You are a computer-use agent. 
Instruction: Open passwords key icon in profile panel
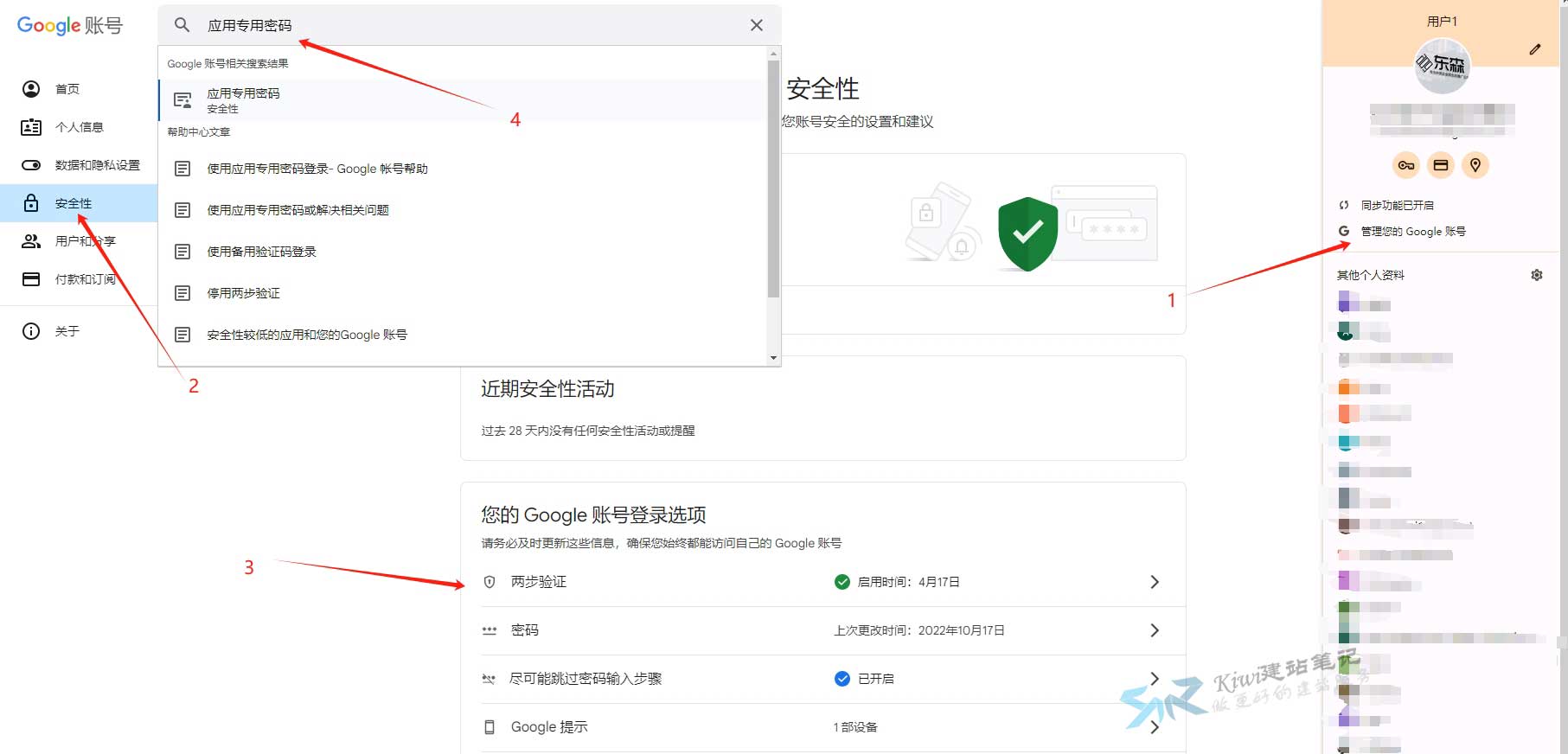1406,165
